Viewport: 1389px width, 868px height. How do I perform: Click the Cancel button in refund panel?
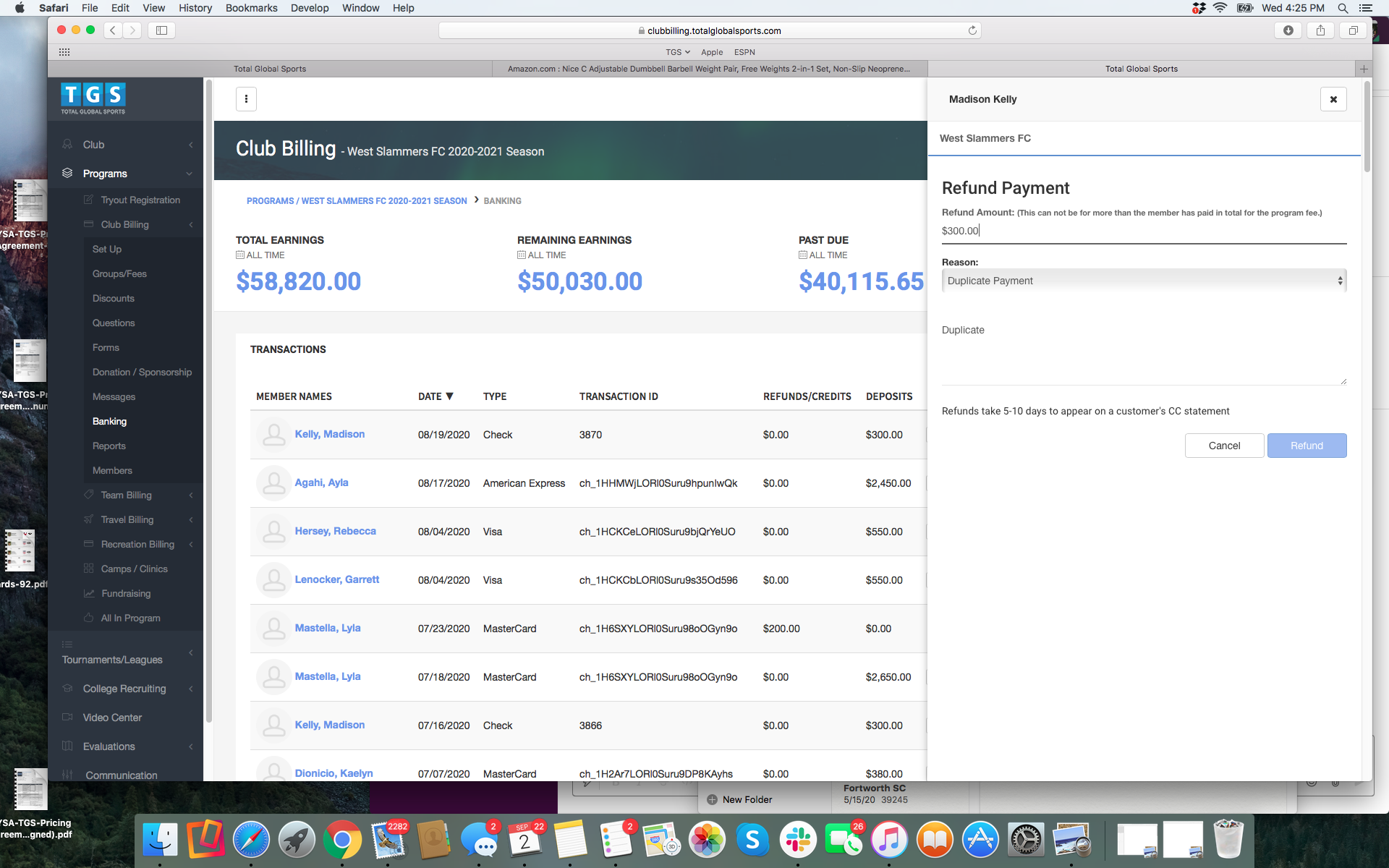[x=1224, y=446]
